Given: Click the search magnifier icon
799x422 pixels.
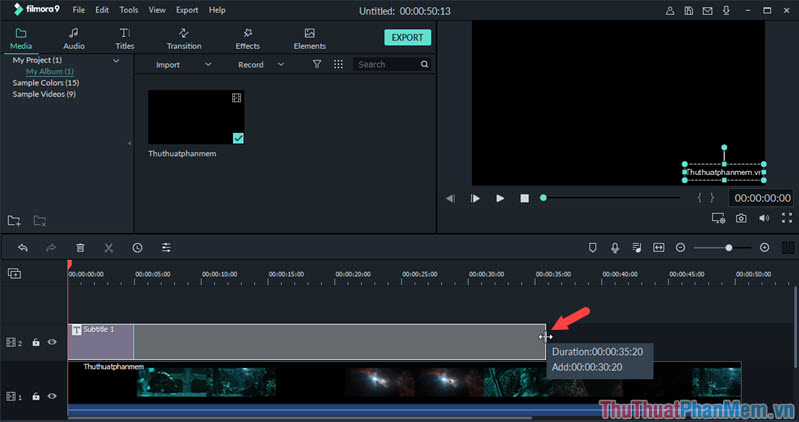Looking at the screenshot, I should click(424, 64).
